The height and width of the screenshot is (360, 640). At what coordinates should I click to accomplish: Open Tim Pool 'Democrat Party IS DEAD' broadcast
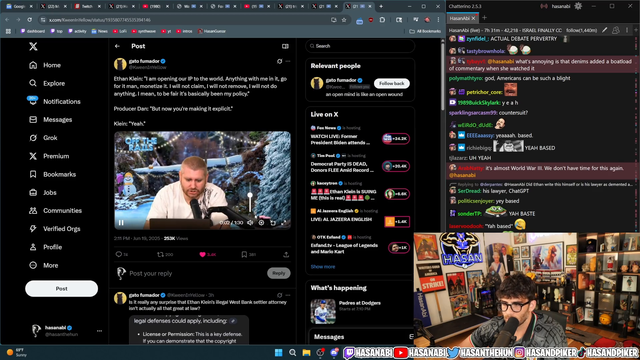pos(359,164)
